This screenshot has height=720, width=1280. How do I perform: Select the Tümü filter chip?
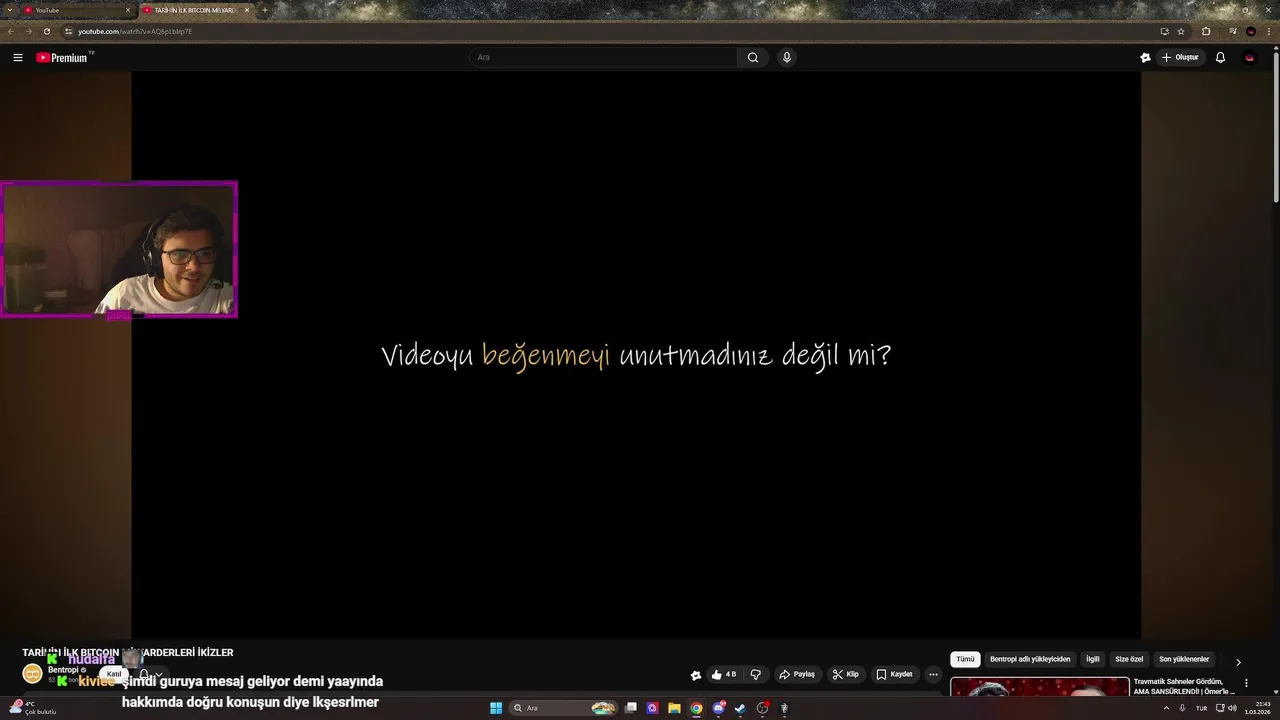pos(965,659)
